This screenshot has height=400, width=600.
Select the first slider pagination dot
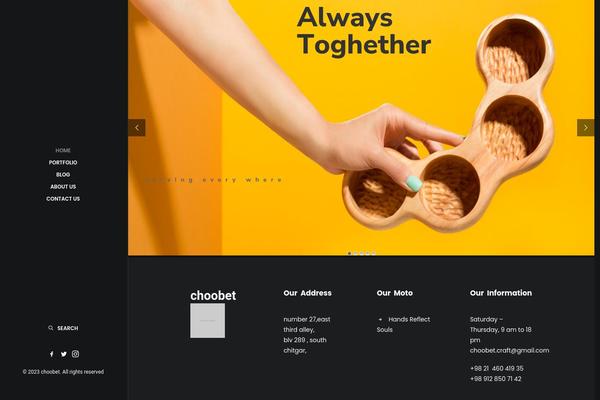[349, 253]
